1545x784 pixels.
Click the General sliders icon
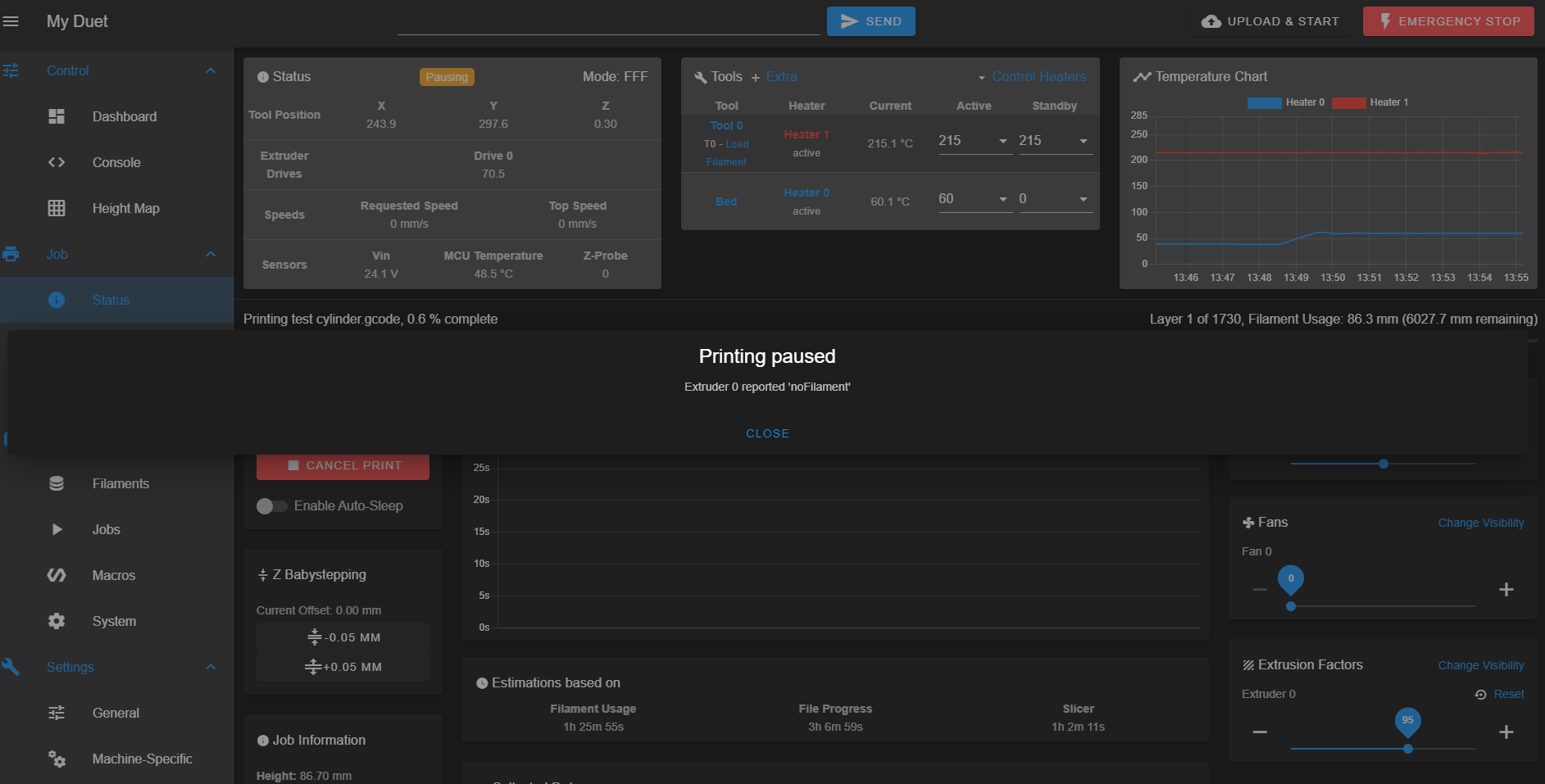coord(57,713)
